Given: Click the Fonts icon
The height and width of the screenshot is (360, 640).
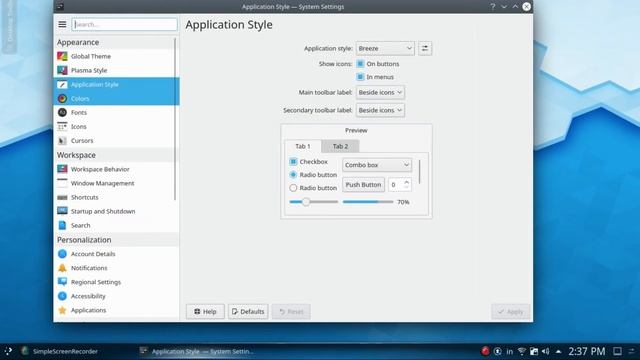Looking at the screenshot, I should [x=62, y=112].
